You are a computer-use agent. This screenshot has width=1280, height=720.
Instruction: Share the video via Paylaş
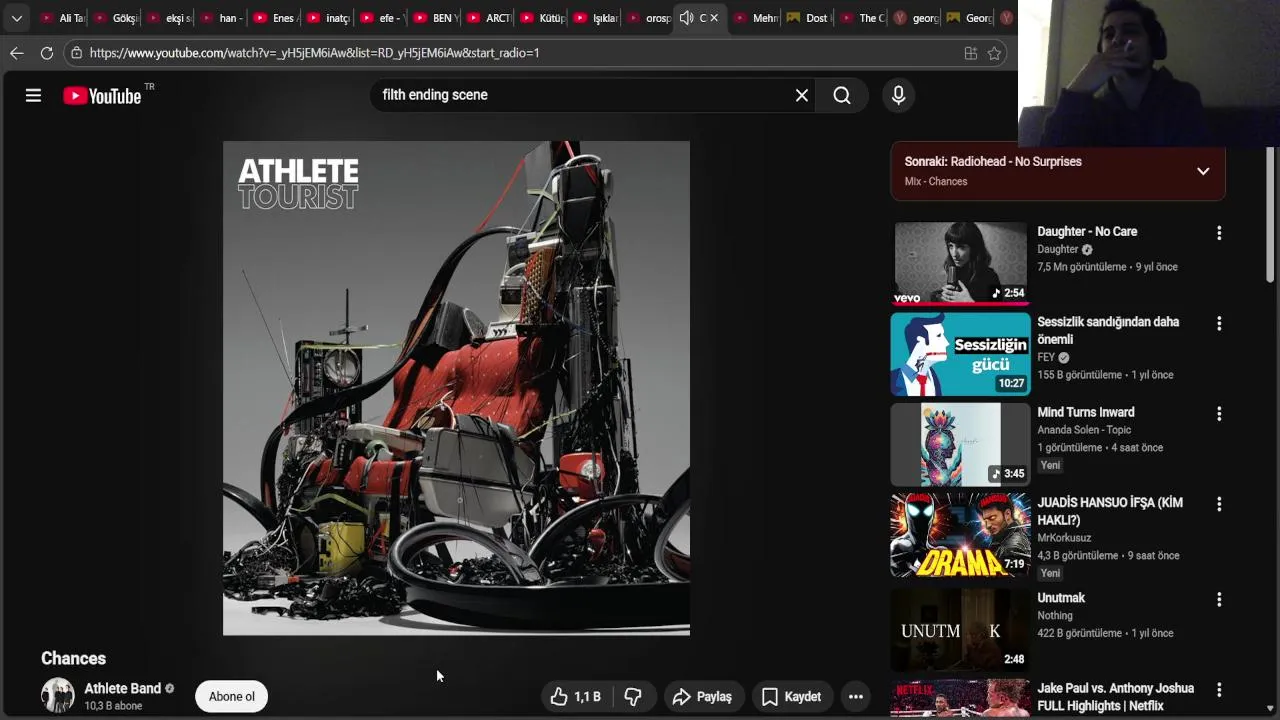(x=702, y=697)
